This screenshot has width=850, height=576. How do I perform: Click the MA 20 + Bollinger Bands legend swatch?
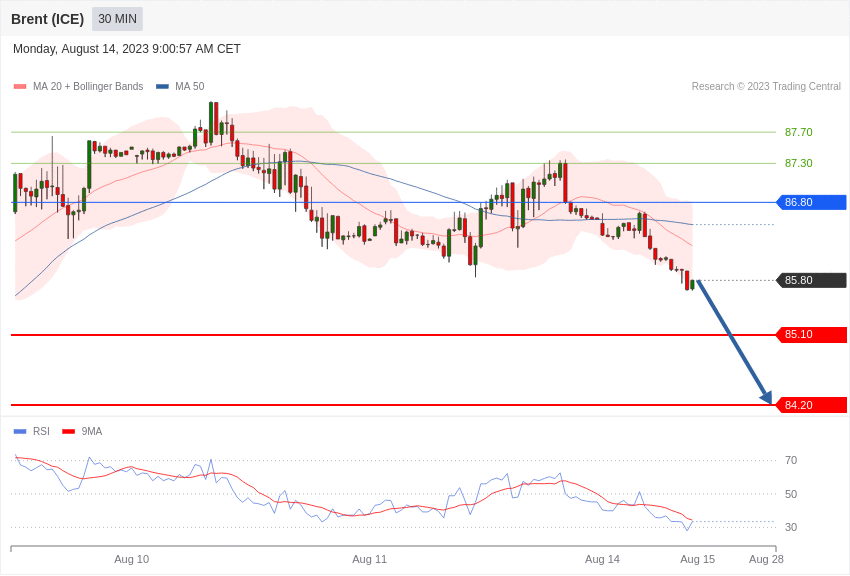[20, 87]
